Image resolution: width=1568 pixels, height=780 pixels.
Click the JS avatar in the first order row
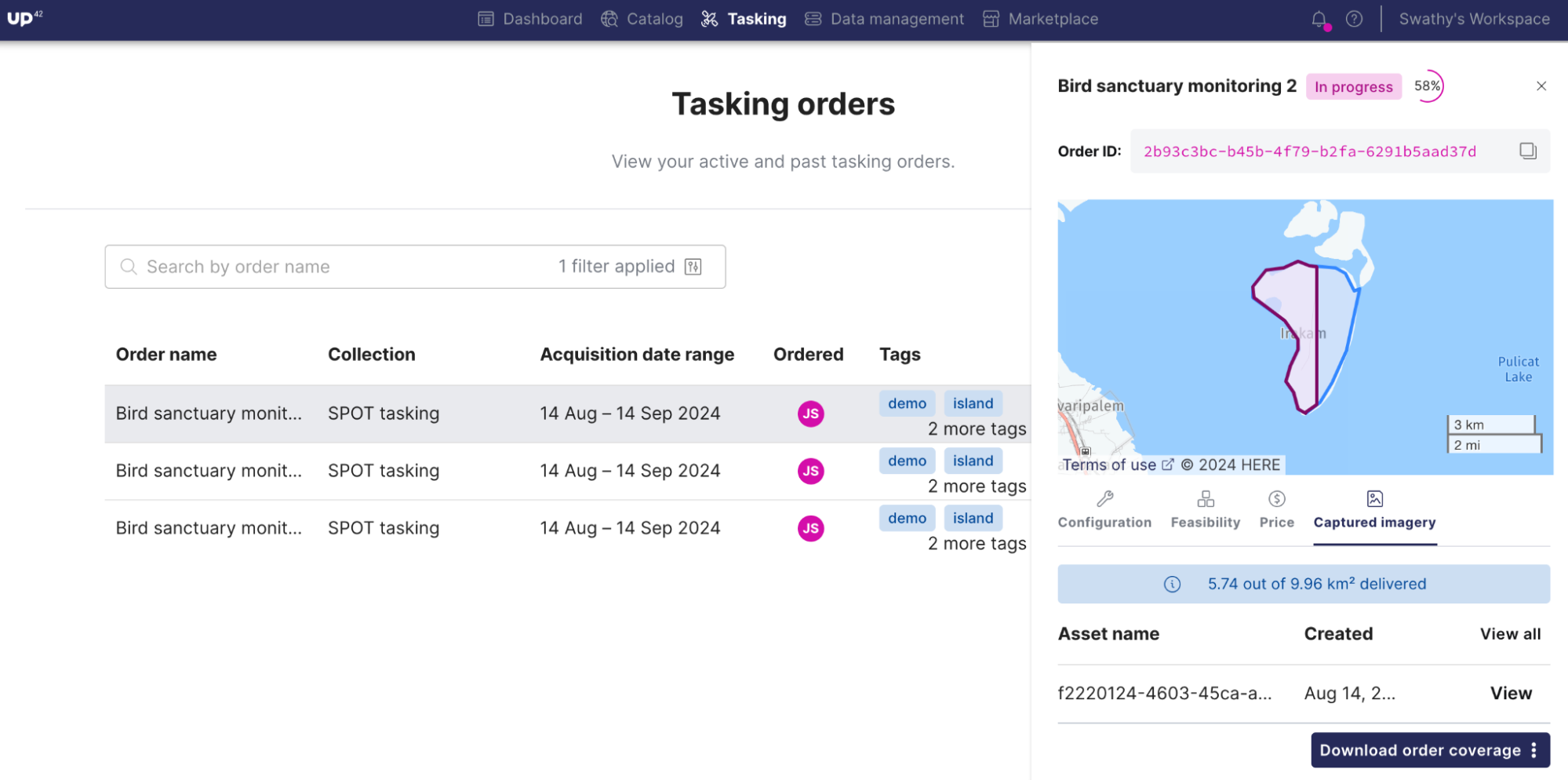click(811, 414)
